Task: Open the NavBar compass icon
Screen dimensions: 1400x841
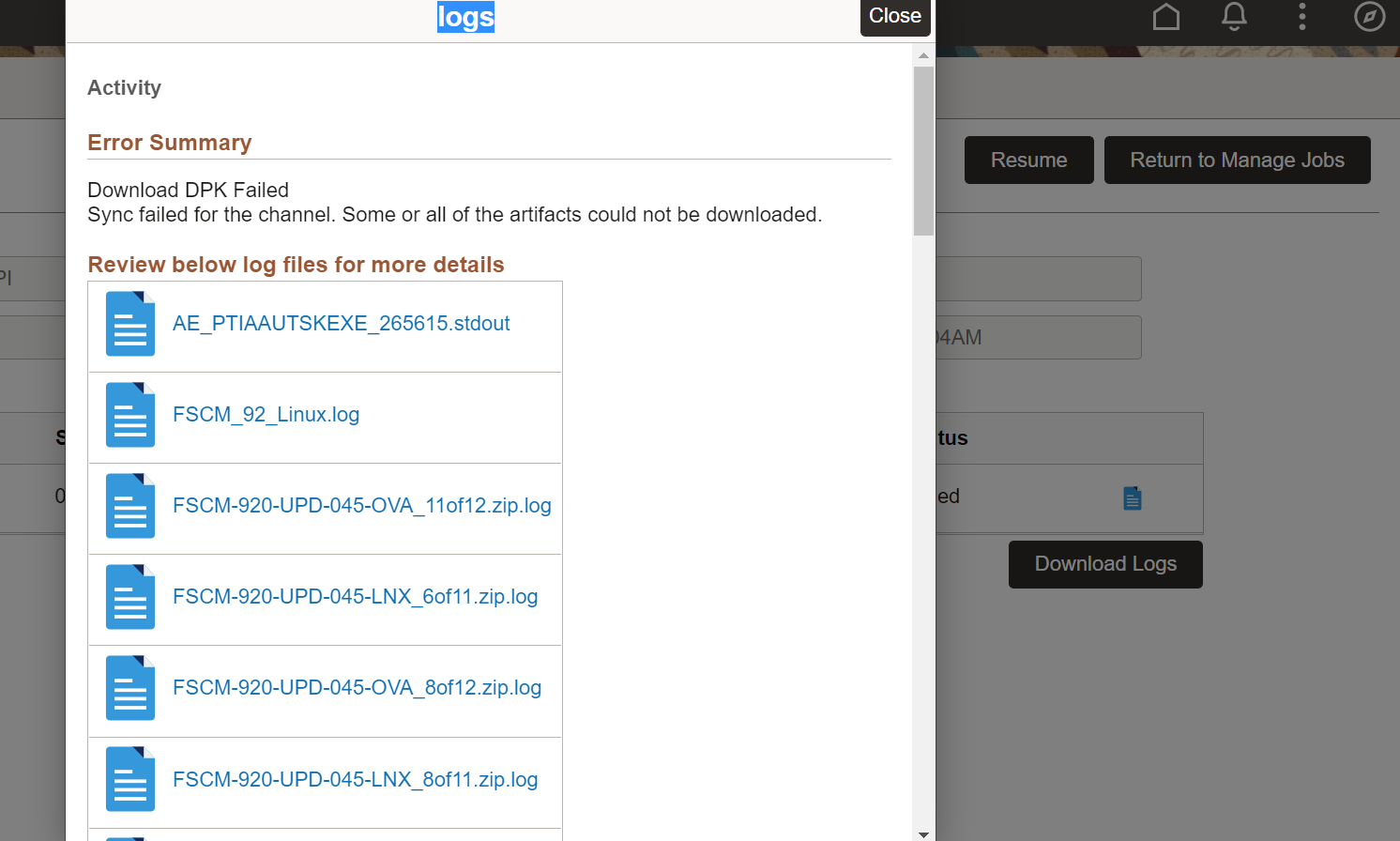Action: [1370, 17]
